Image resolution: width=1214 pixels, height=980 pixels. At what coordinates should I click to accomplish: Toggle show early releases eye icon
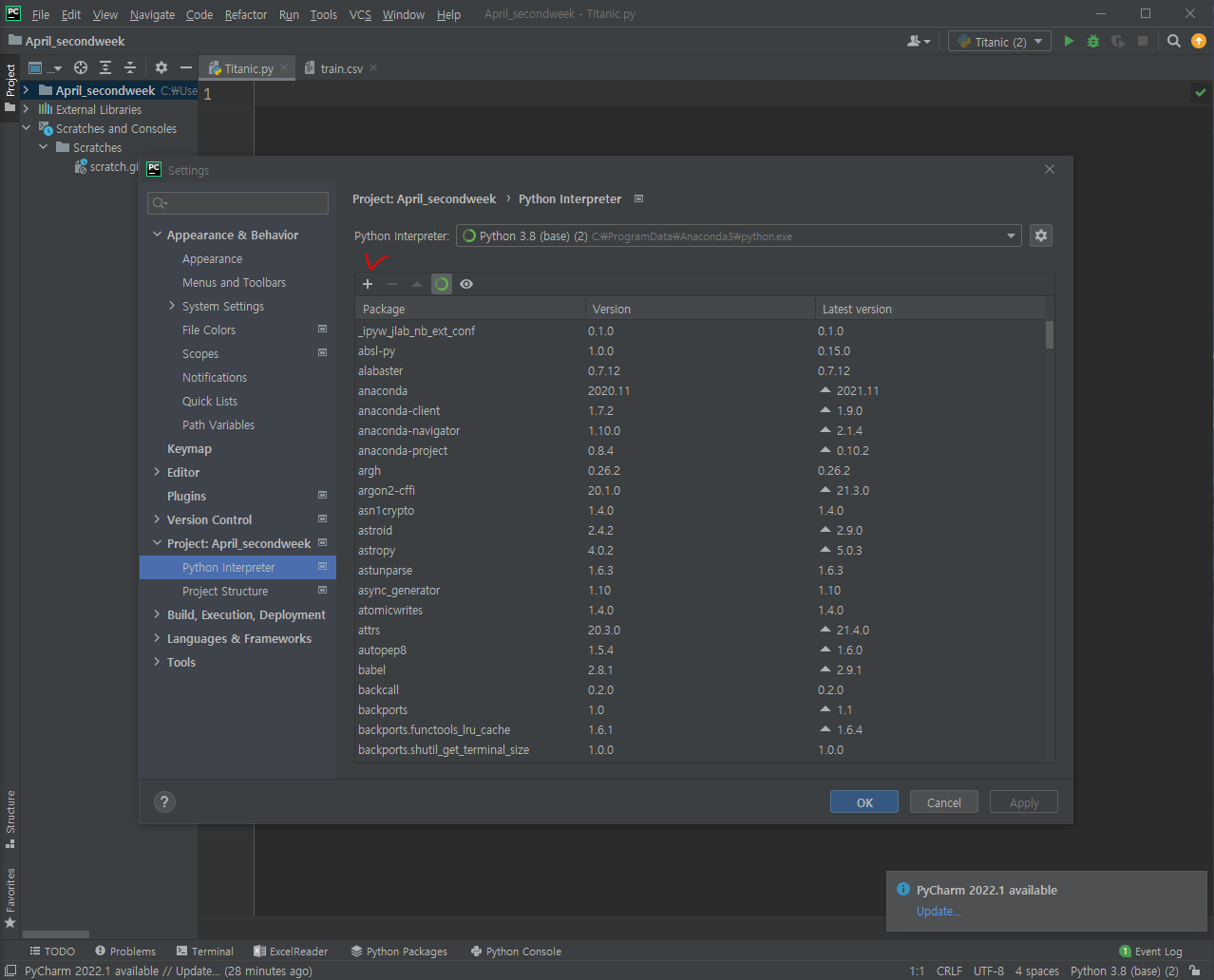tap(466, 284)
